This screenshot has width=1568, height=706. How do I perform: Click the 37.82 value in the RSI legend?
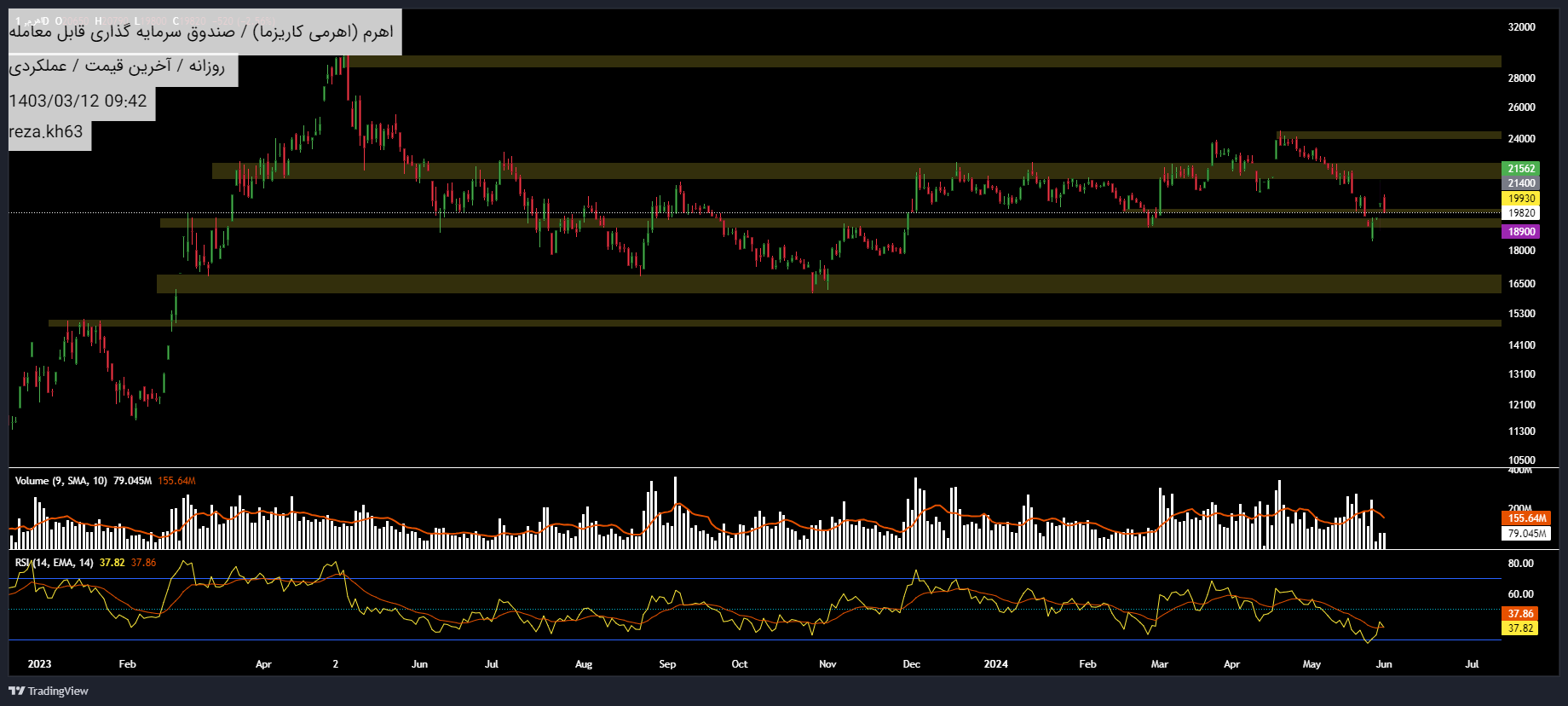(112, 563)
